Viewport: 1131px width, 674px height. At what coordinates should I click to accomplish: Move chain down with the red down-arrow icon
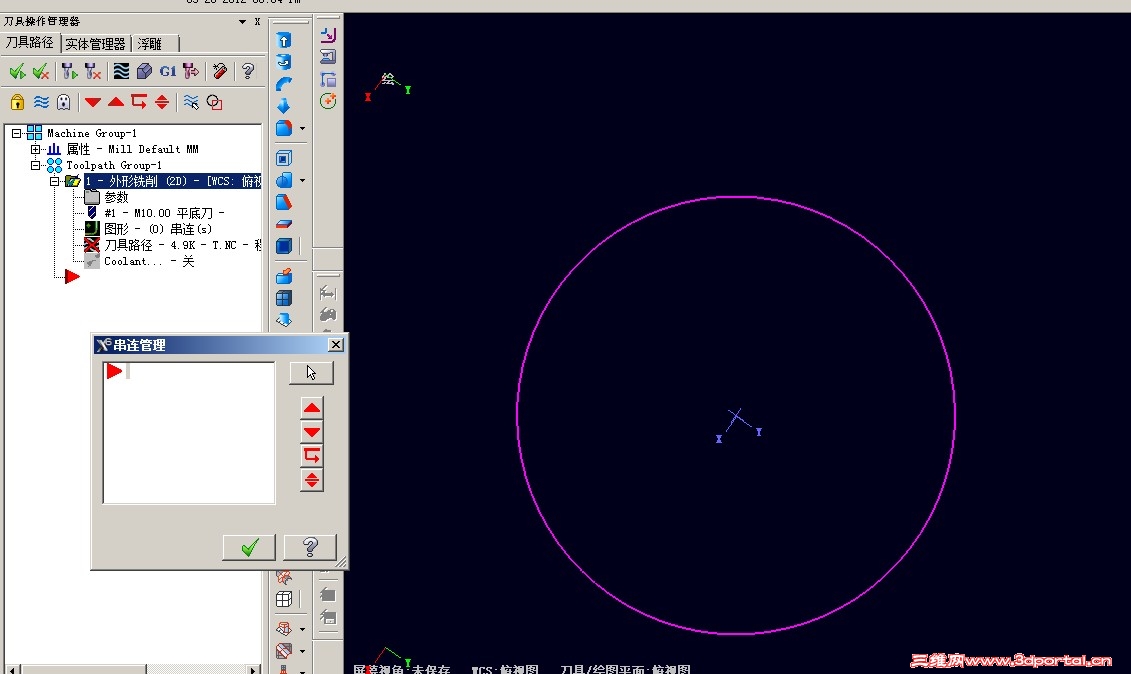click(x=311, y=431)
